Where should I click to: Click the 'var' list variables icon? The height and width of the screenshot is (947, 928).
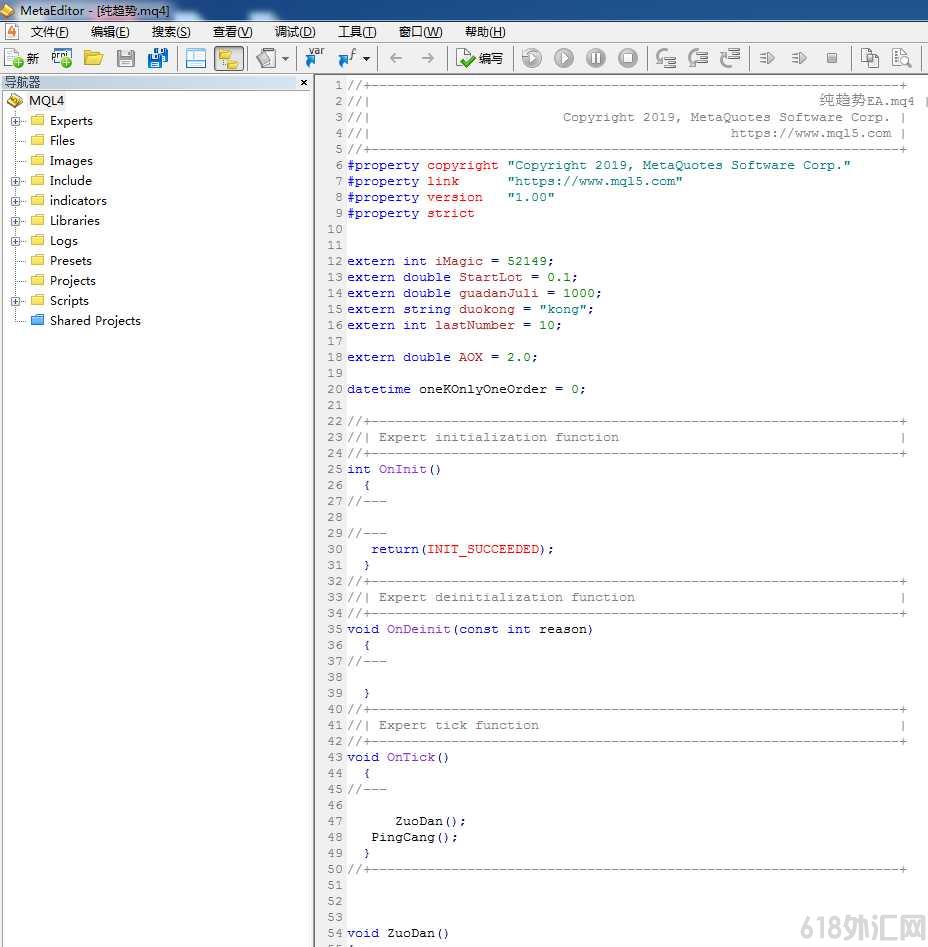pos(315,58)
